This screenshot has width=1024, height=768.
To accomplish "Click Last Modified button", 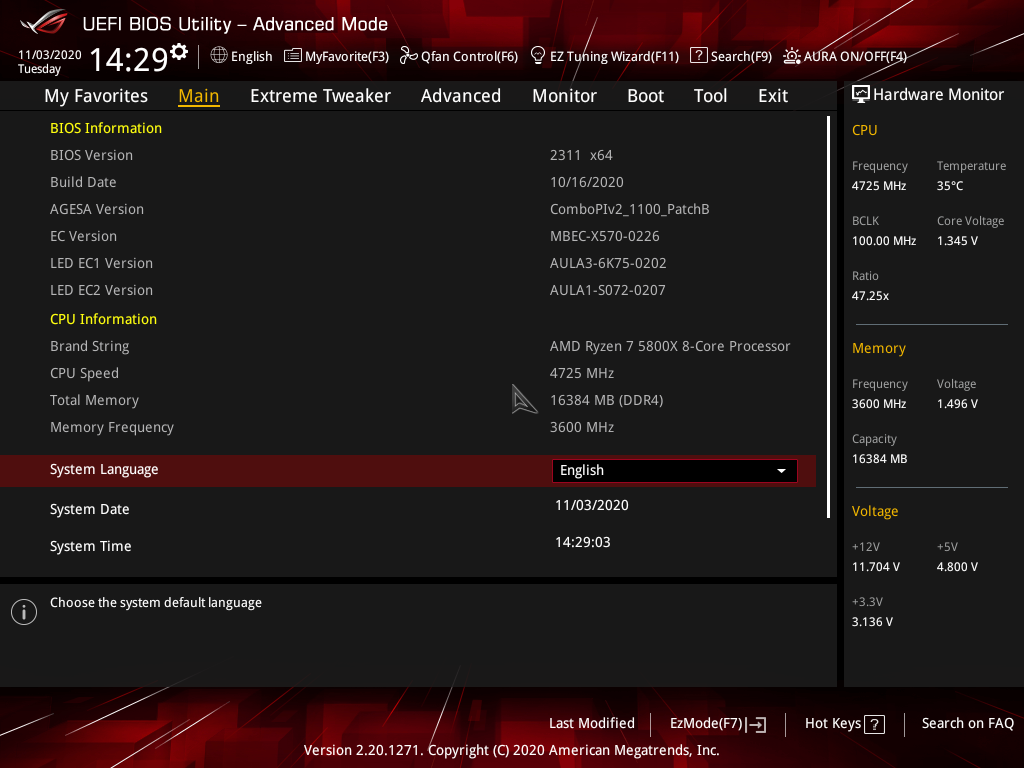I will coord(591,724).
